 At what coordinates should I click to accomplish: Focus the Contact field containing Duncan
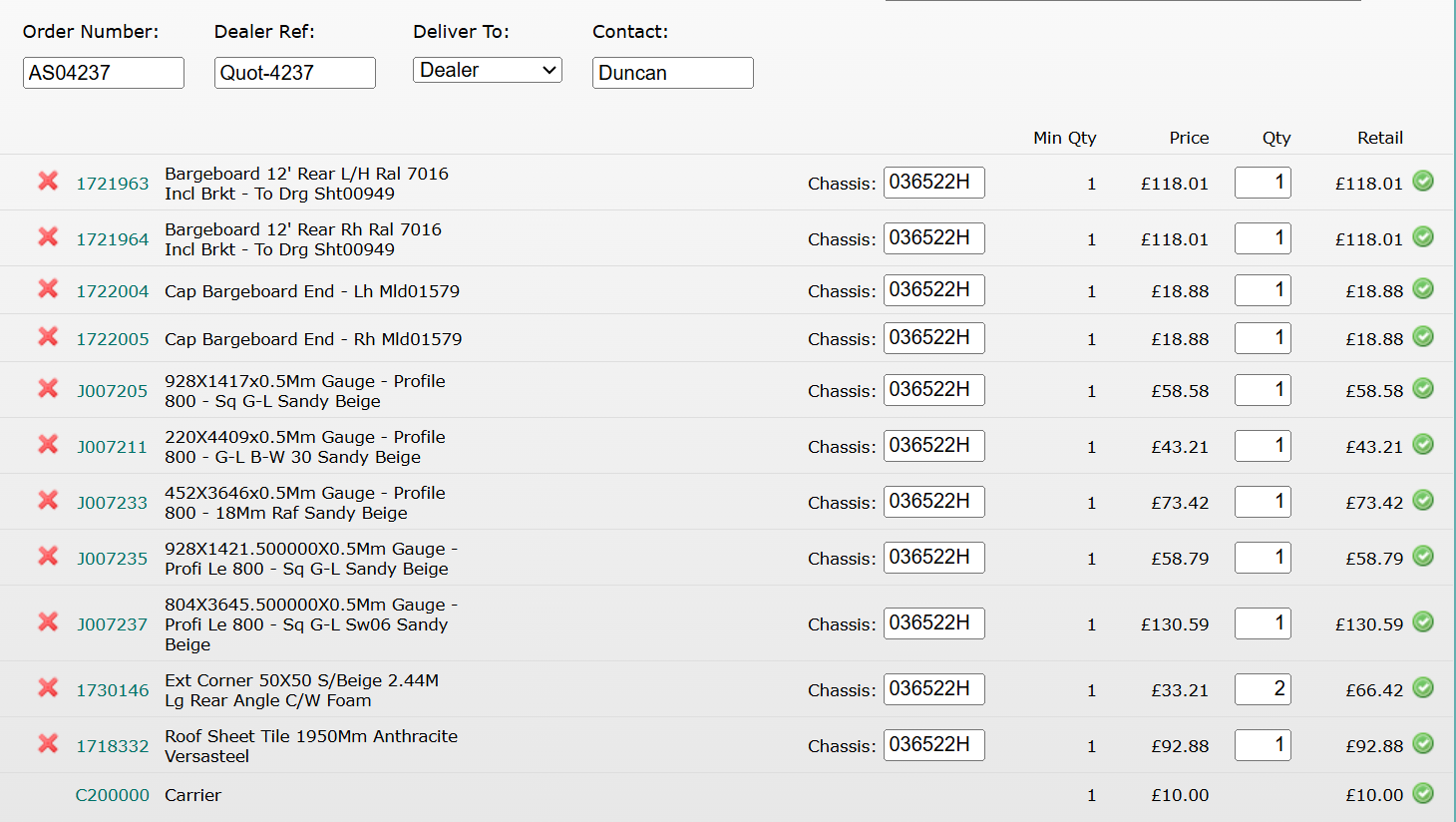pyautogui.click(x=672, y=73)
